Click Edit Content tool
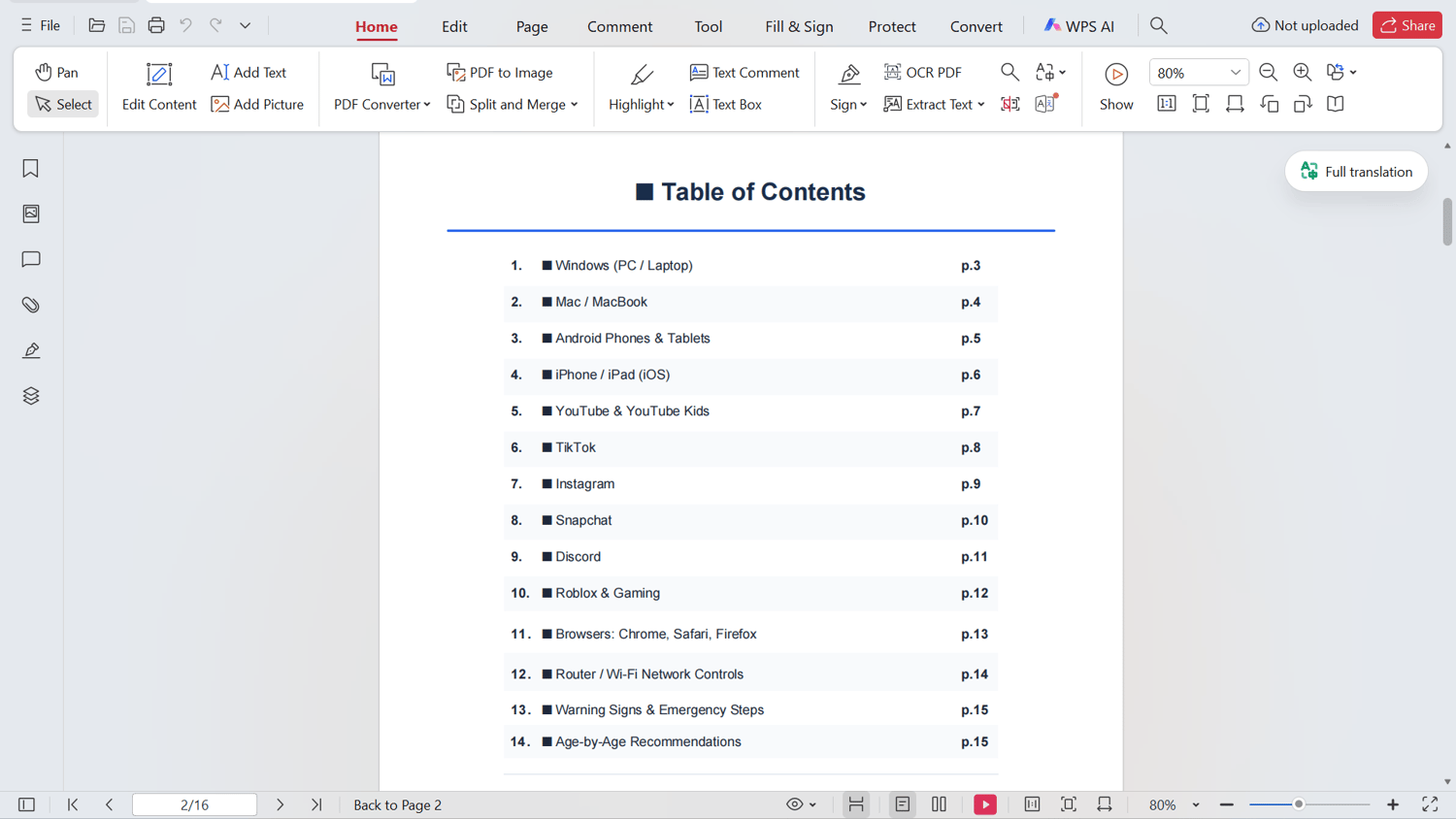This screenshot has height=819, width=1456. (159, 87)
